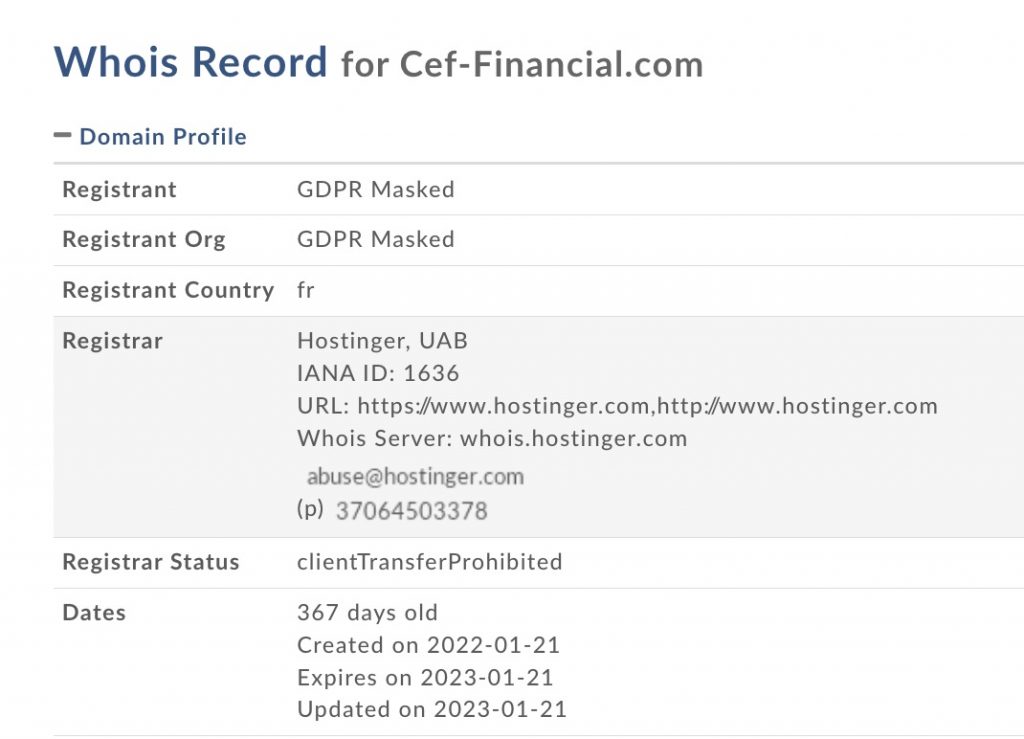The height and width of the screenshot is (739, 1024).
Task: Click the IANA ID: 1636 text
Action: [x=378, y=374]
